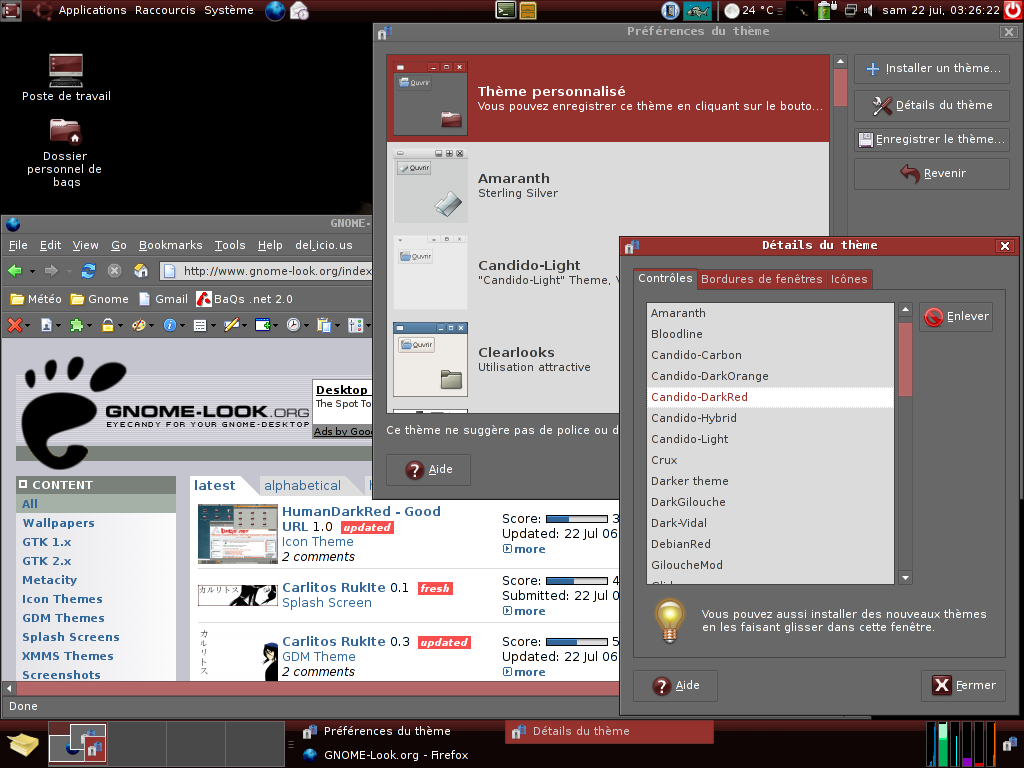
Task: Click the fish applet in top panel
Action: 698,10
